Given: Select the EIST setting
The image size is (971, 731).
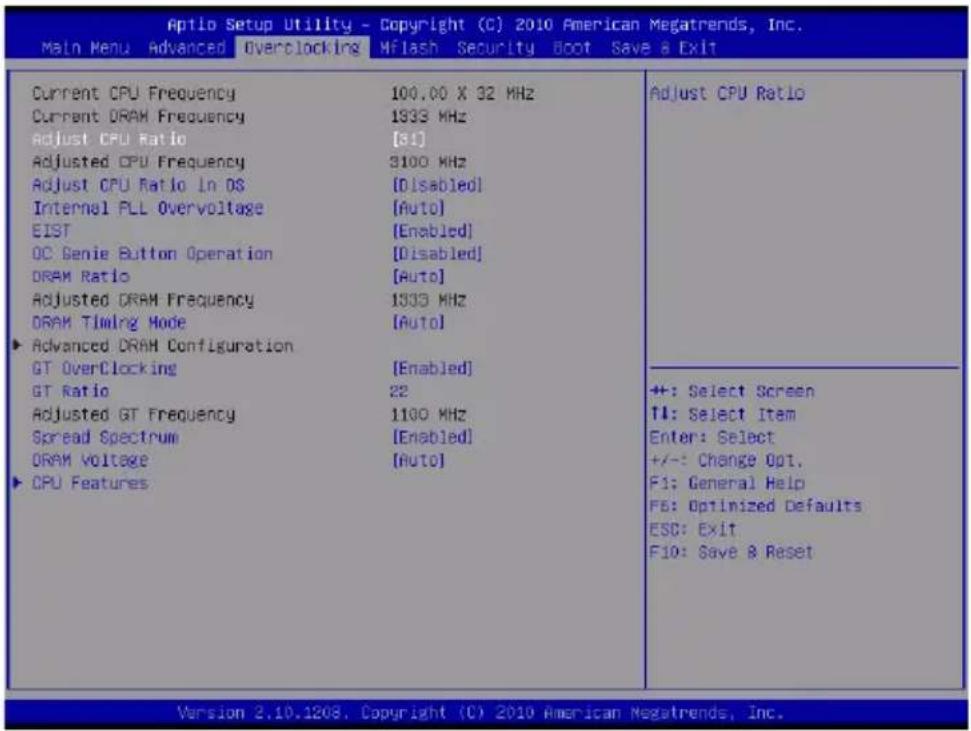Looking at the screenshot, I should point(51,230).
